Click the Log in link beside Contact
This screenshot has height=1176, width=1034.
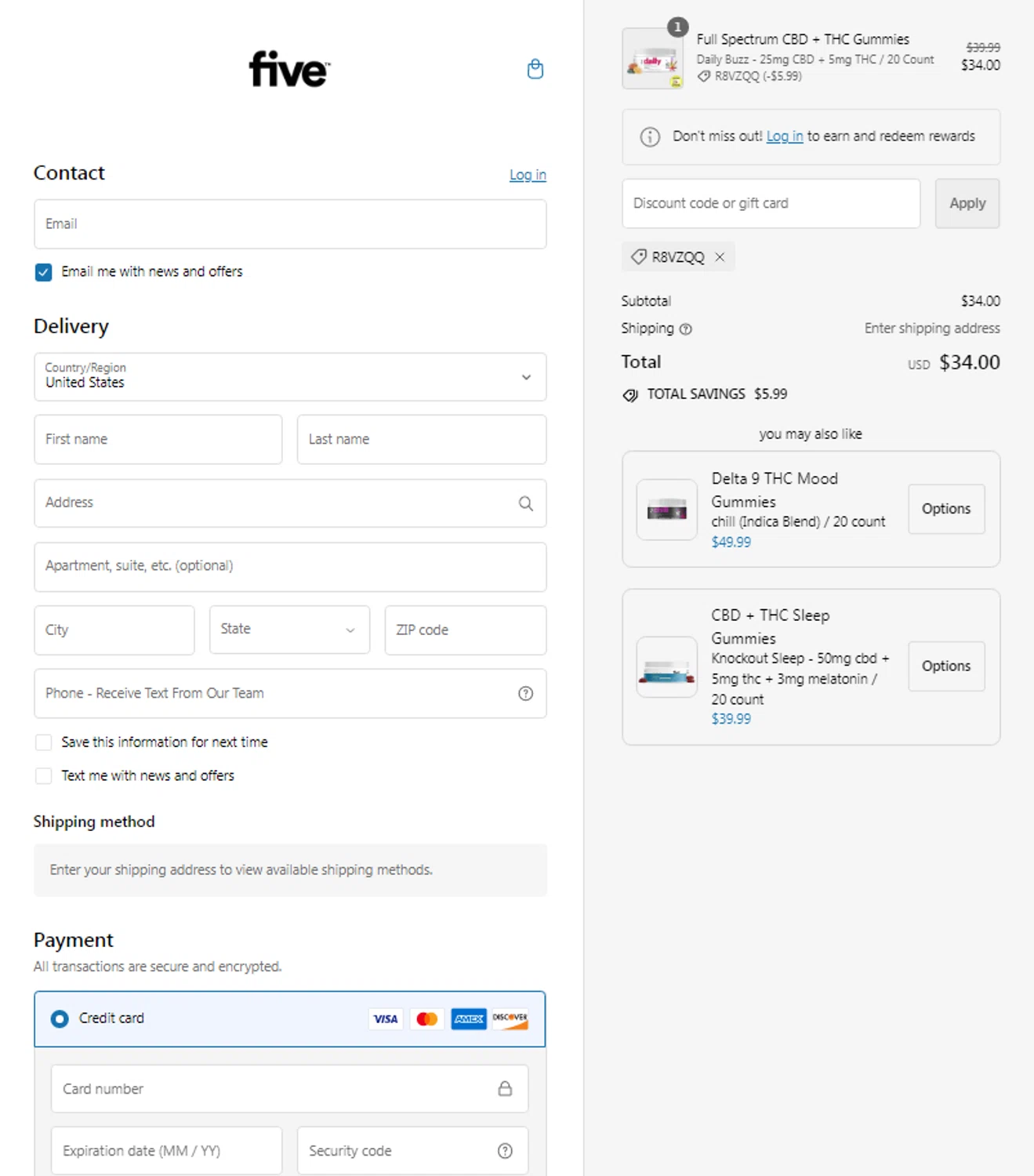(x=528, y=175)
